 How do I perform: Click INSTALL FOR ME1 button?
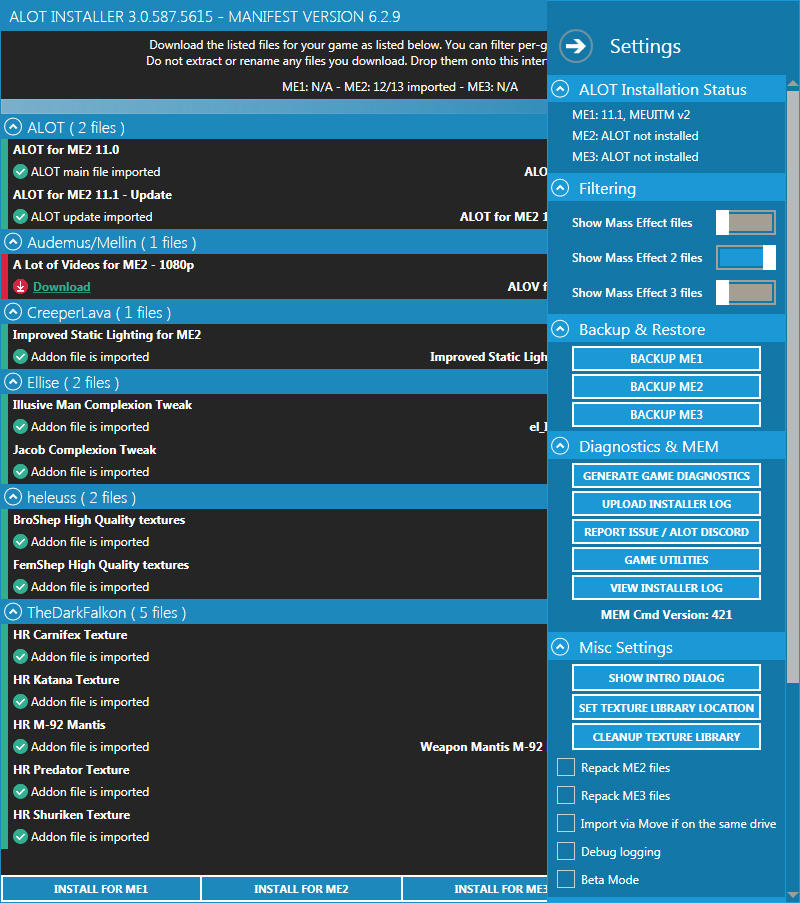coord(101,889)
